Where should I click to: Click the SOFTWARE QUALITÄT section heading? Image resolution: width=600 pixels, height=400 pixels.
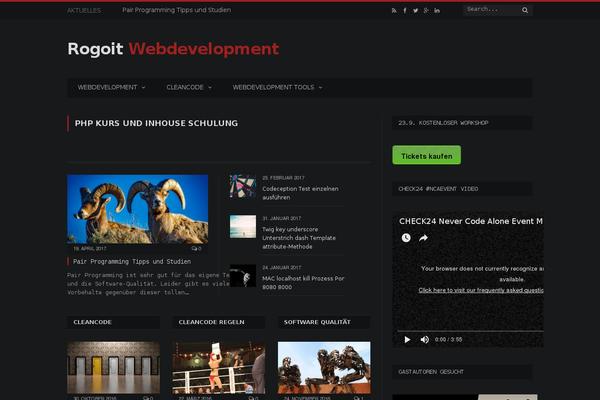click(x=317, y=322)
